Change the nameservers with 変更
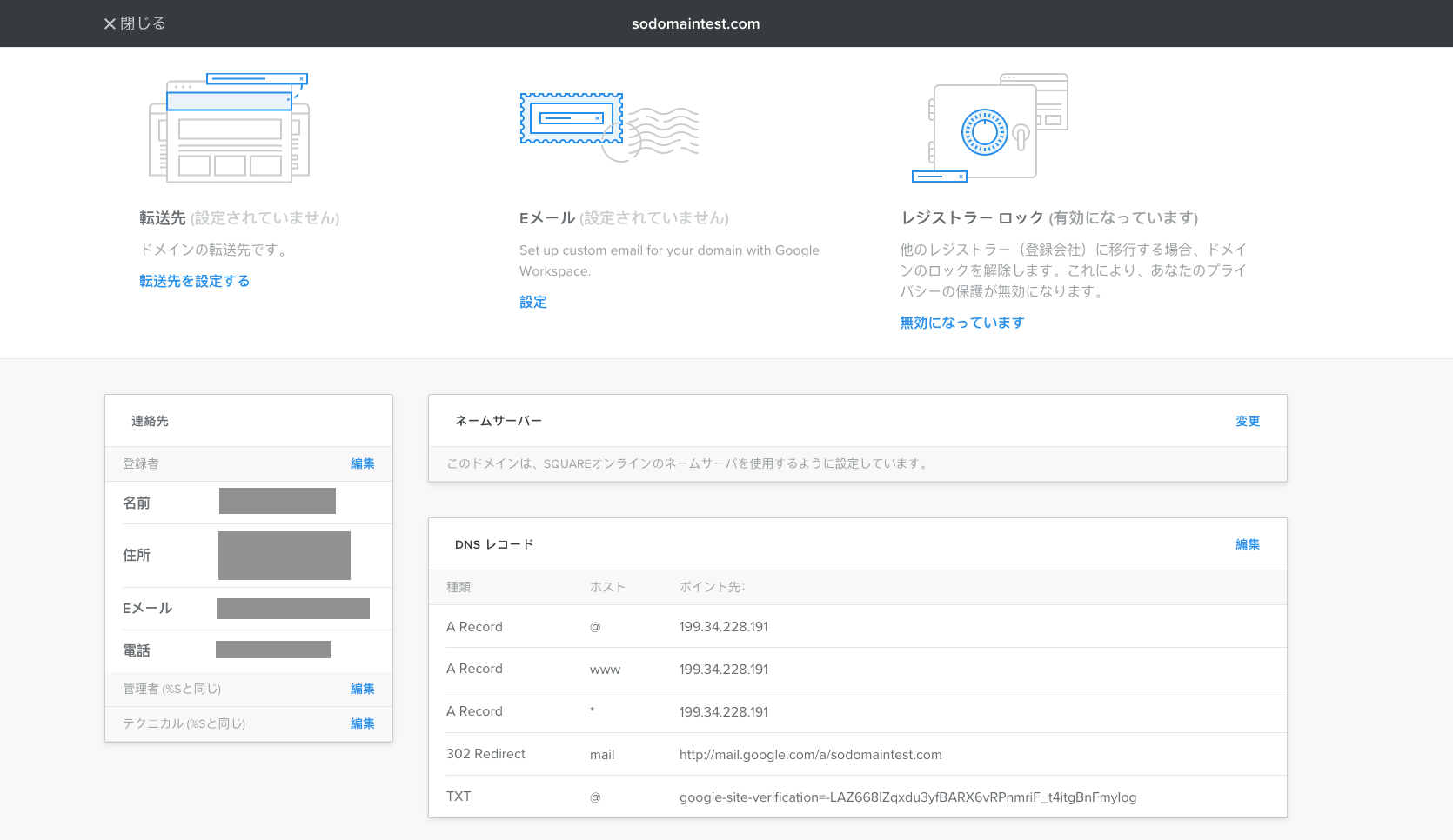This screenshot has width=1453, height=840. point(1248,421)
